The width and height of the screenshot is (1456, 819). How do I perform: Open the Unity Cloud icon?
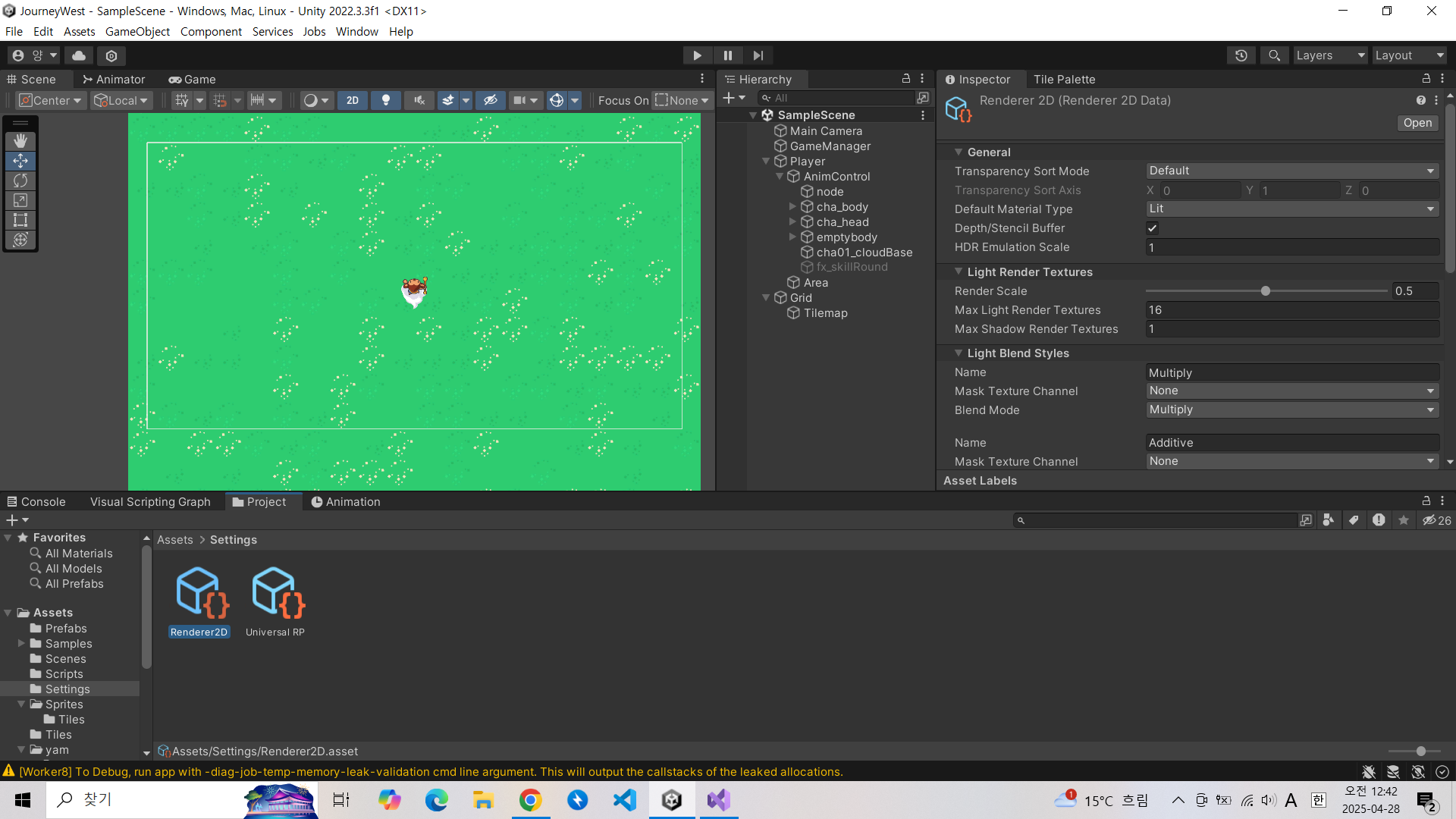click(x=79, y=55)
